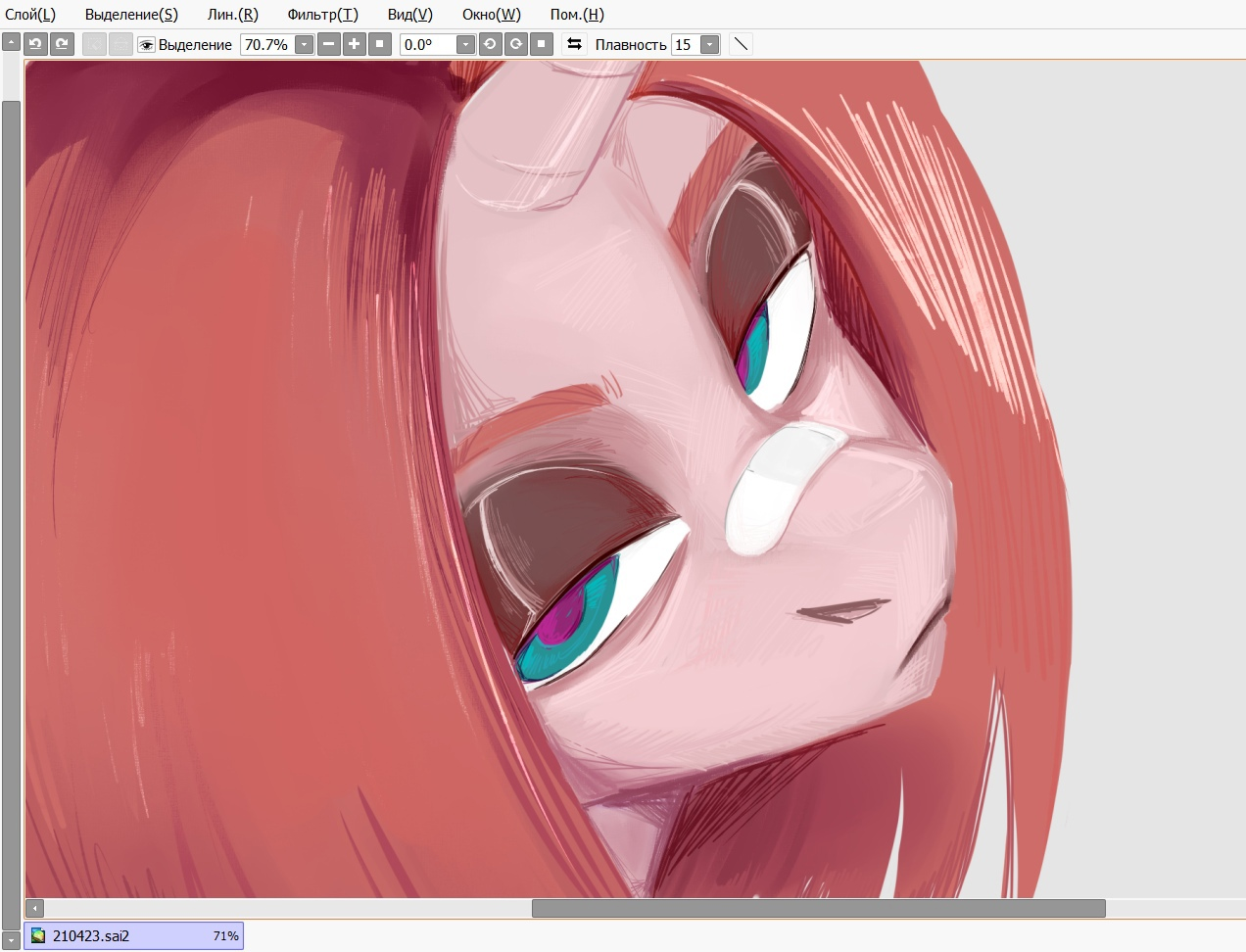Rotate the canvas clockwise
Viewport: 1246px width, 952px height.
tap(515, 44)
